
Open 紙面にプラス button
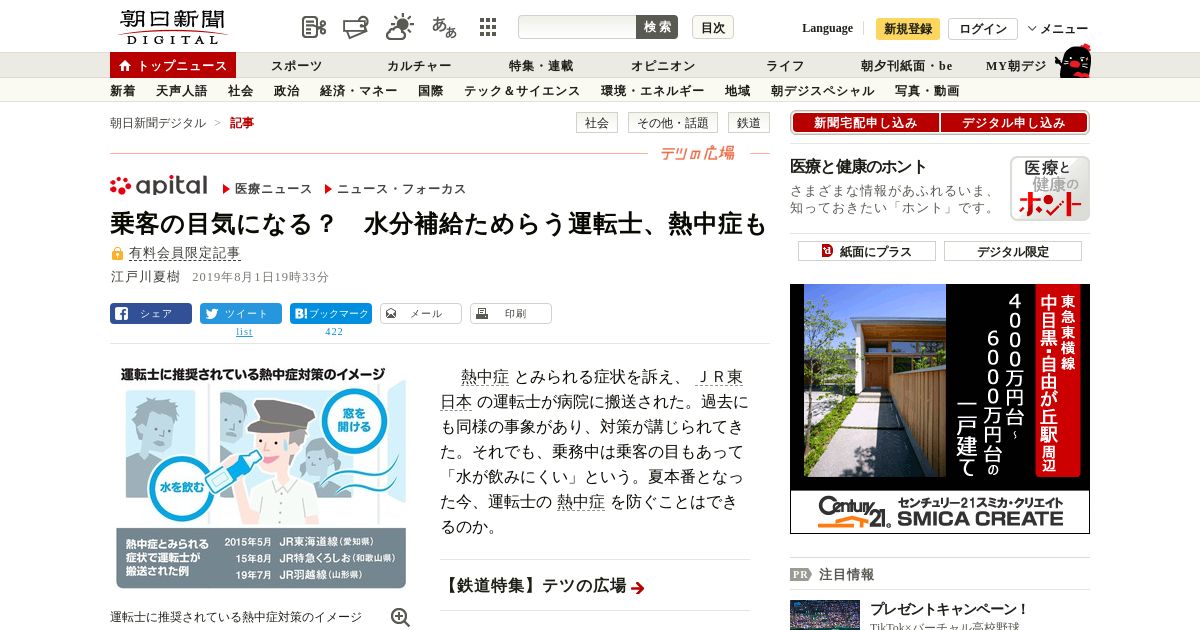(866, 251)
